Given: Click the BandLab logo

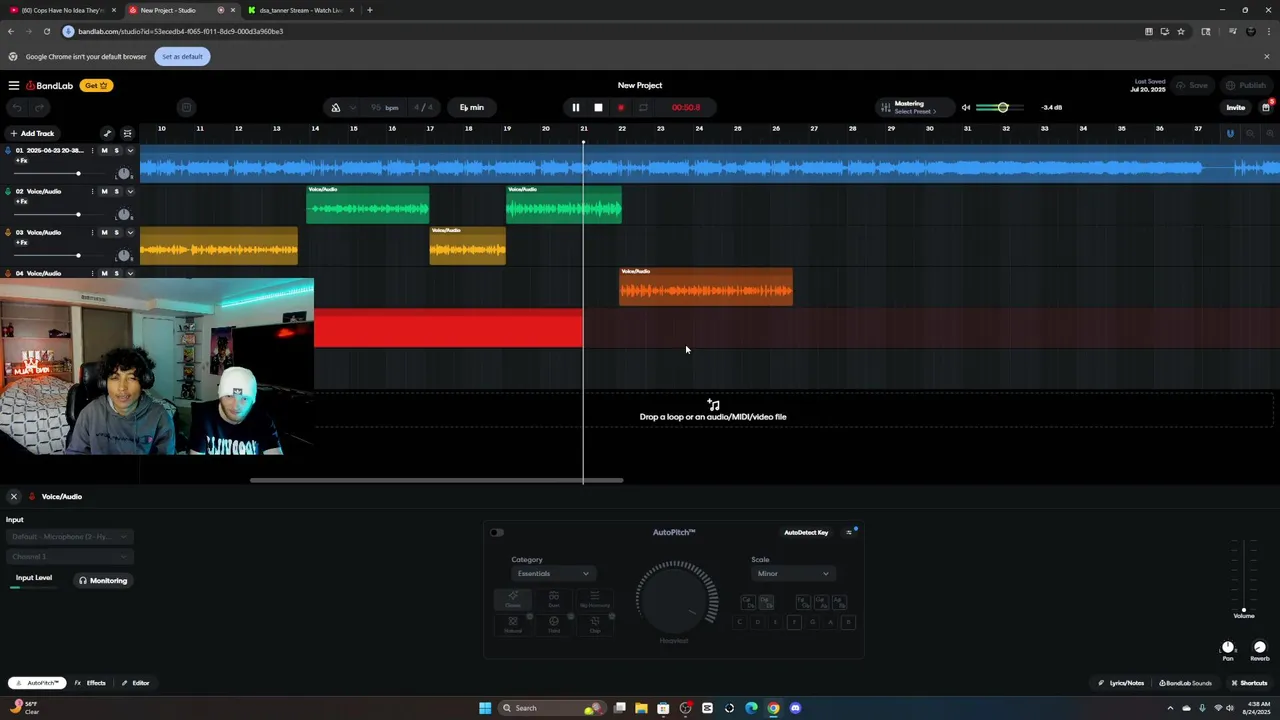Looking at the screenshot, I should (50, 86).
